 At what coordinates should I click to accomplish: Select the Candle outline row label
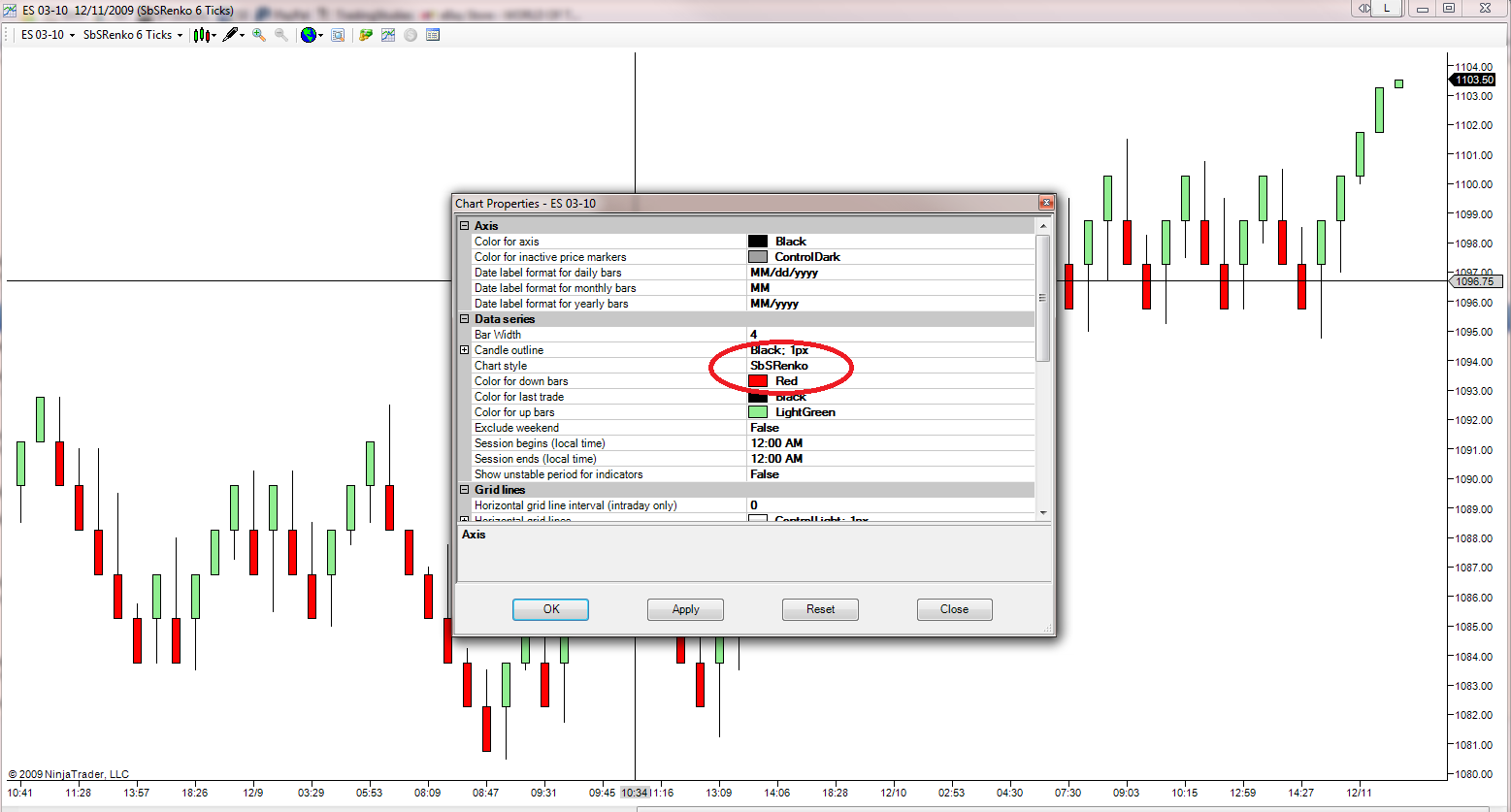pos(509,350)
